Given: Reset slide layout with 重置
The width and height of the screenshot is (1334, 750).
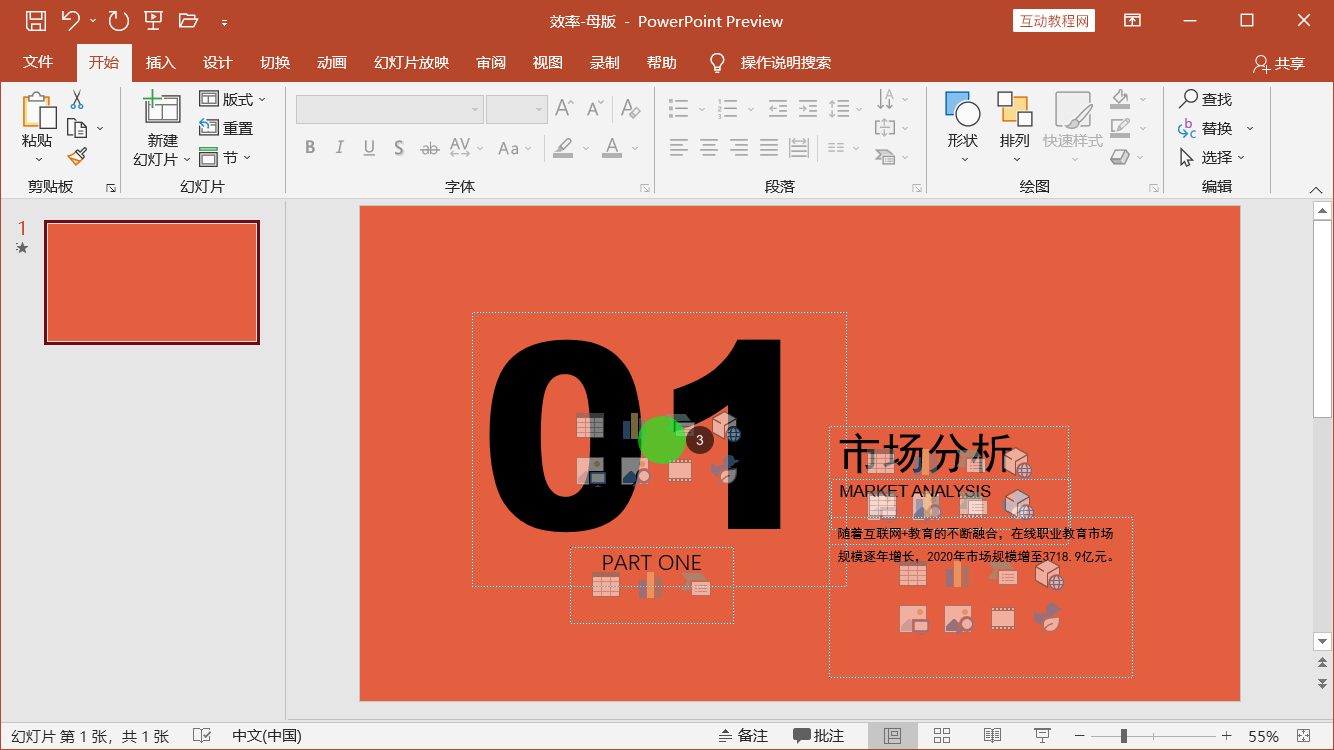Looking at the screenshot, I should point(226,128).
